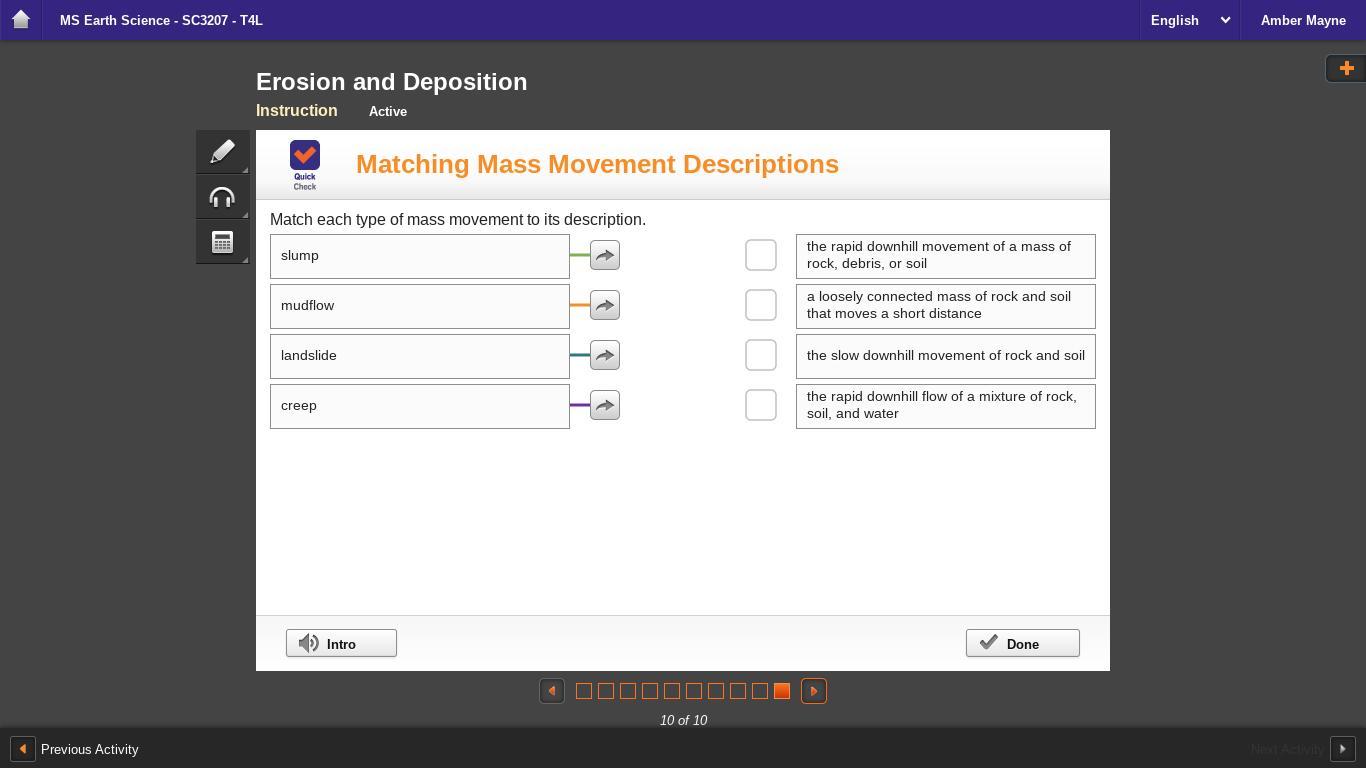Select box beside loosely connected mass description
Screen dimensions: 1366x768
(x=760, y=305)
